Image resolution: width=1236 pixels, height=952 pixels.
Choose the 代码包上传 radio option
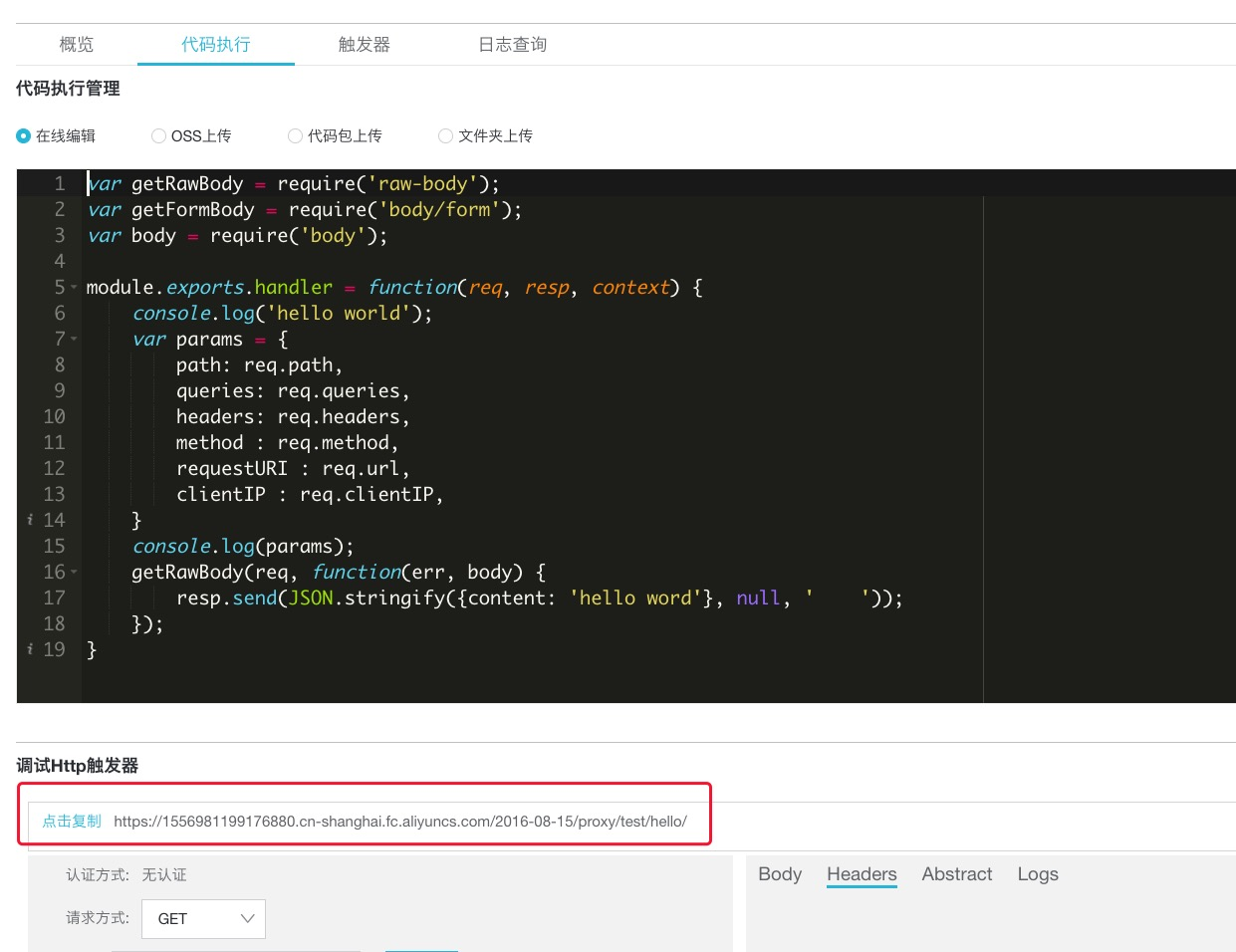point(295,135)
